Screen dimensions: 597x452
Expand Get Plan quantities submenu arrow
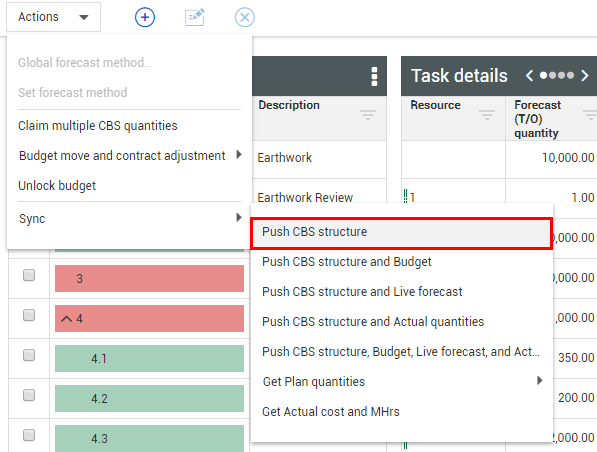point(539,380)
